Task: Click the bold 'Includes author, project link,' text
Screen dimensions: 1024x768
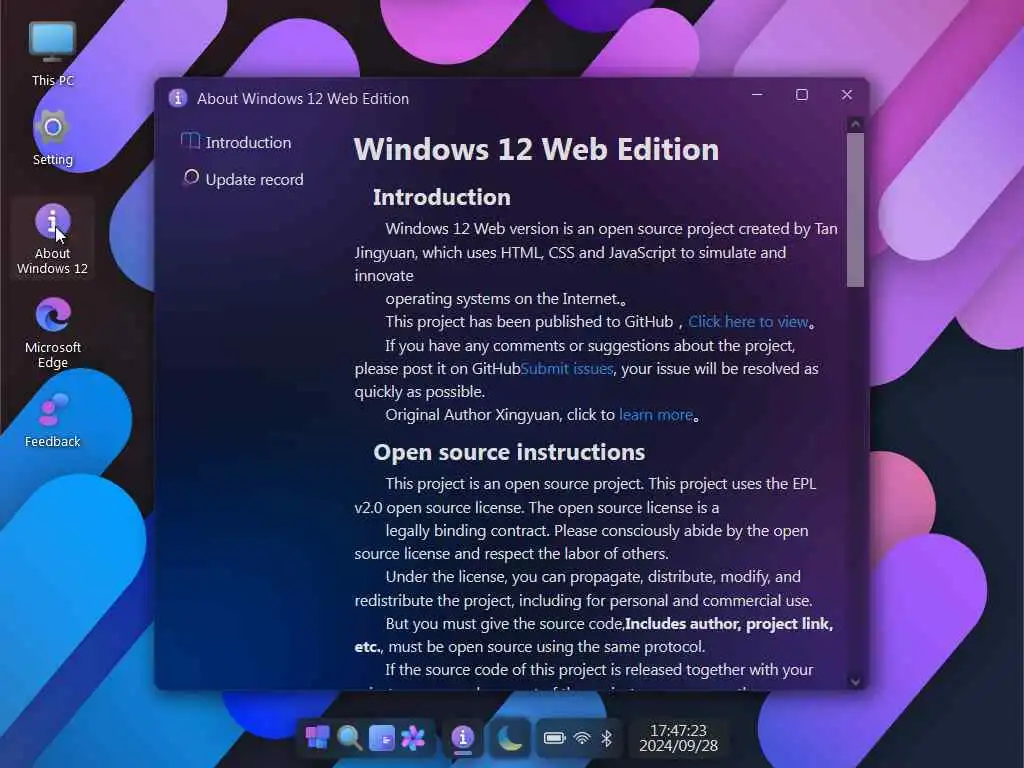Action: [729, 624]
